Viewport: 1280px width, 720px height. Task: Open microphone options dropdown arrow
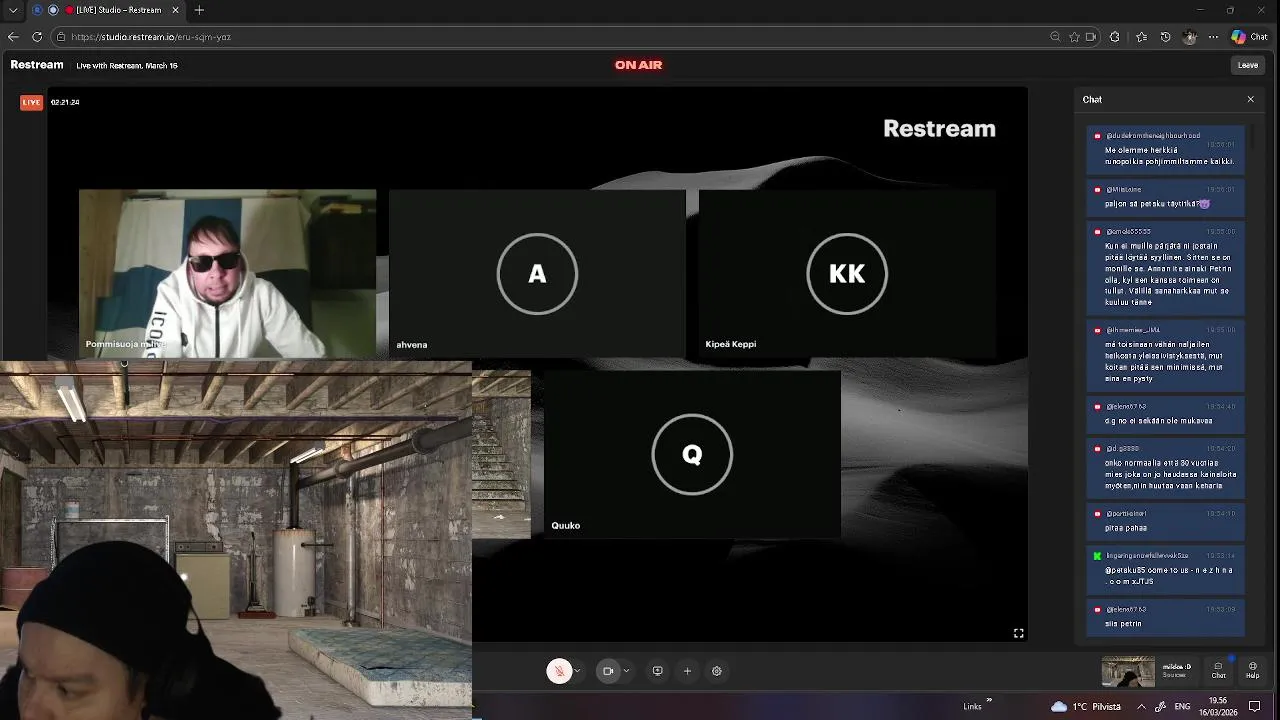coord(577,671)
